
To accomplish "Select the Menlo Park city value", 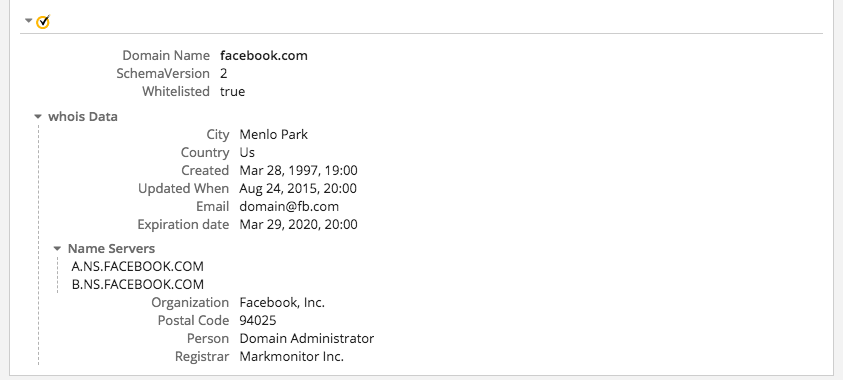I will click(x=274, y=134).
